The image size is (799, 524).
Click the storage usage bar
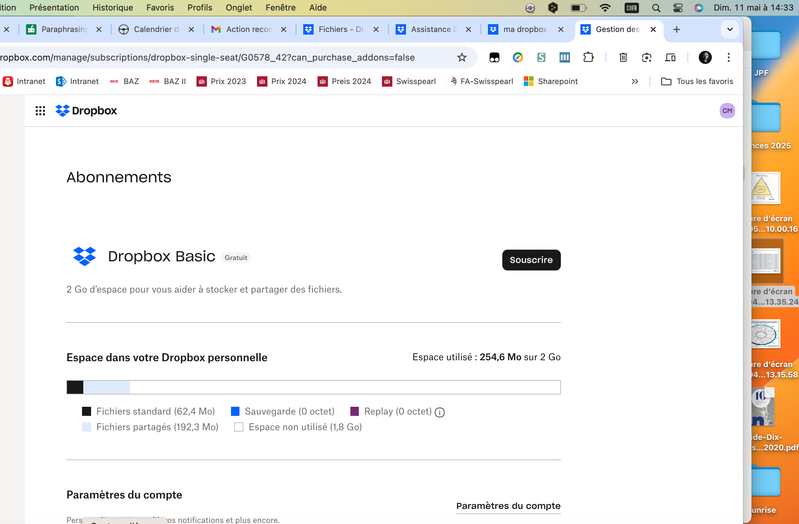click(x=313, y=387)
